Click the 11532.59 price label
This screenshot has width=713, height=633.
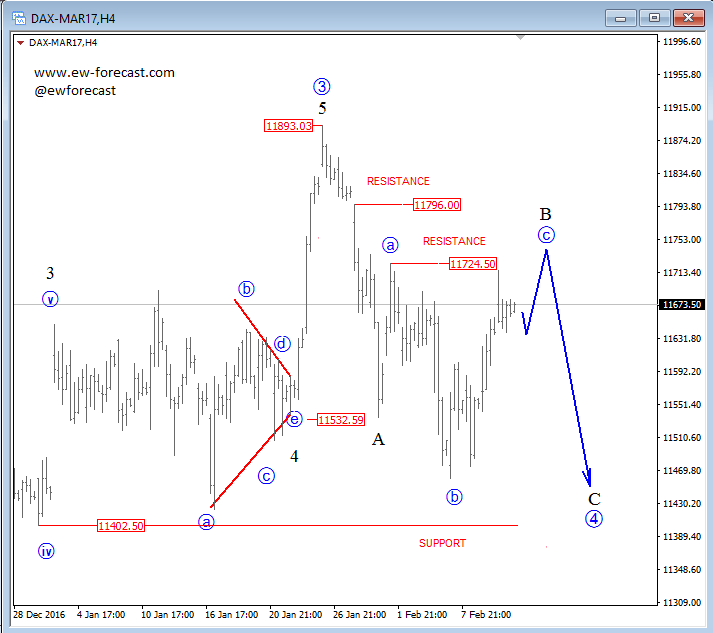[340, 420]
